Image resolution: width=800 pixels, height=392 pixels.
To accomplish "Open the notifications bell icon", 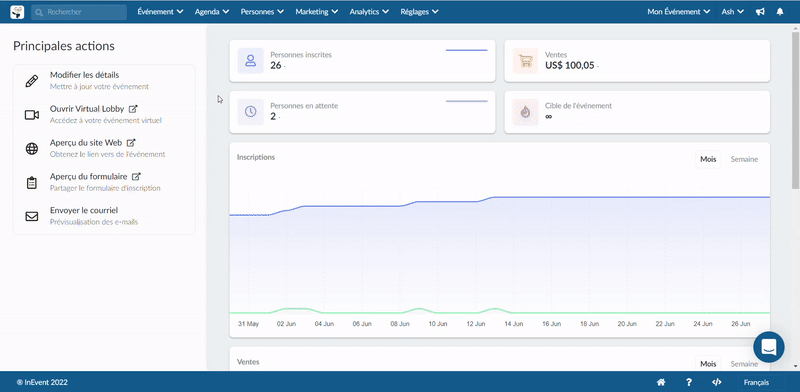I will [x=780, y=12].
